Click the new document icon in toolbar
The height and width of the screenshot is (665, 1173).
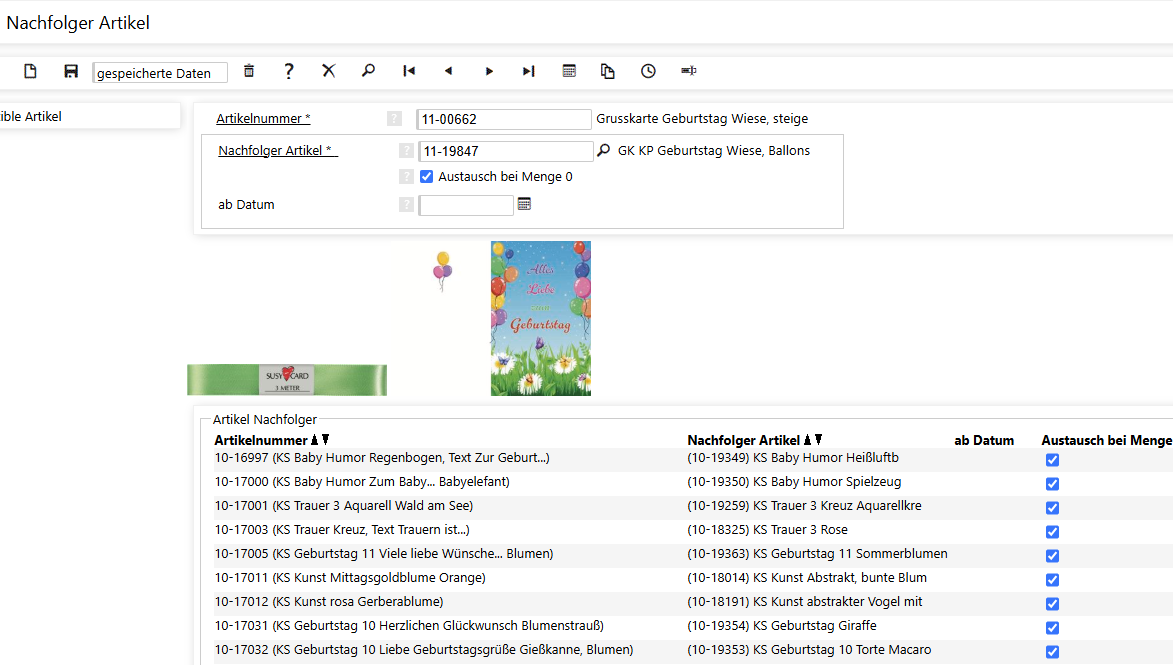30,71
